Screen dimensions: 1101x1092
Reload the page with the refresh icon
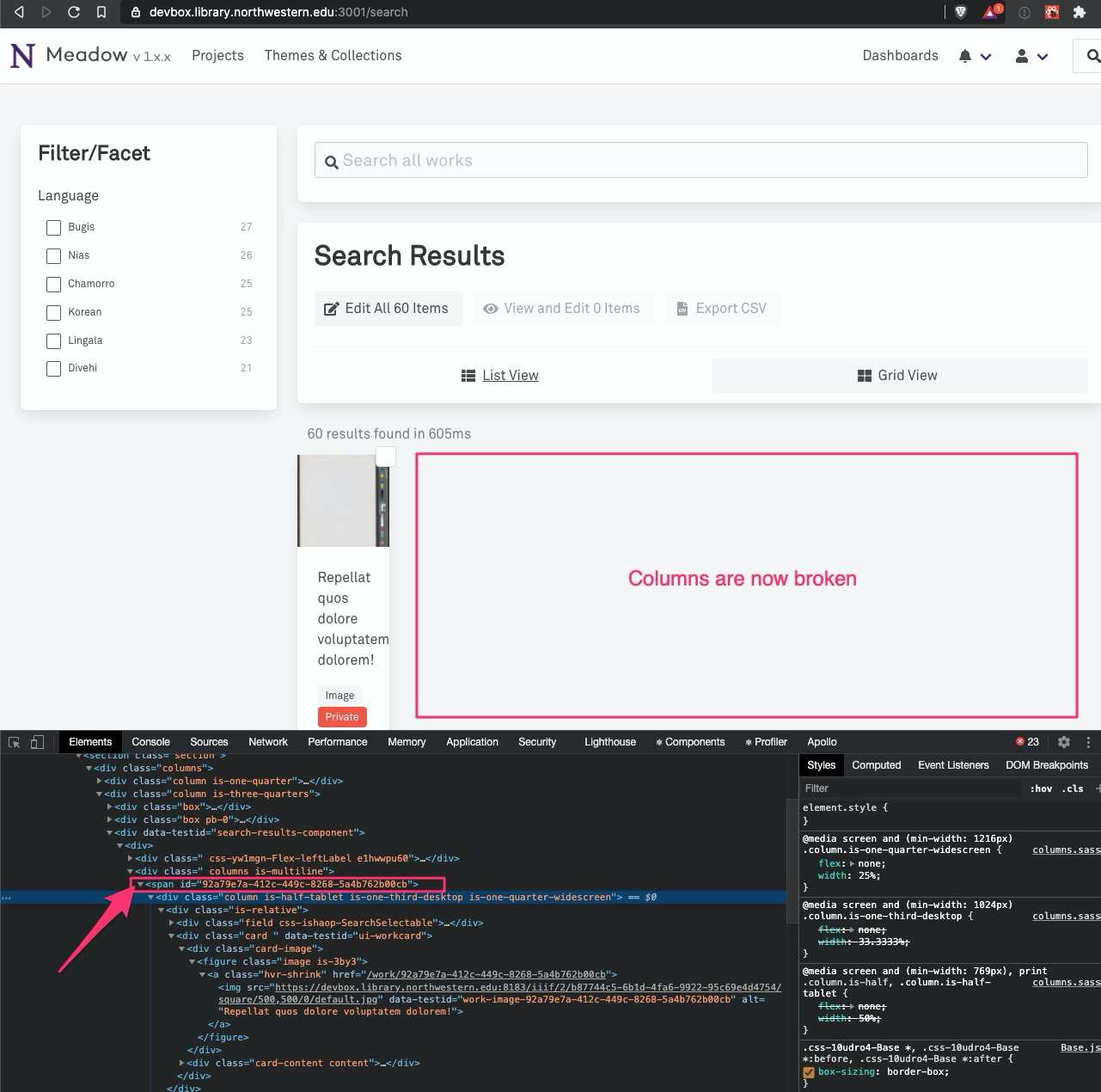pyautogui.click(x=74, y=12)
